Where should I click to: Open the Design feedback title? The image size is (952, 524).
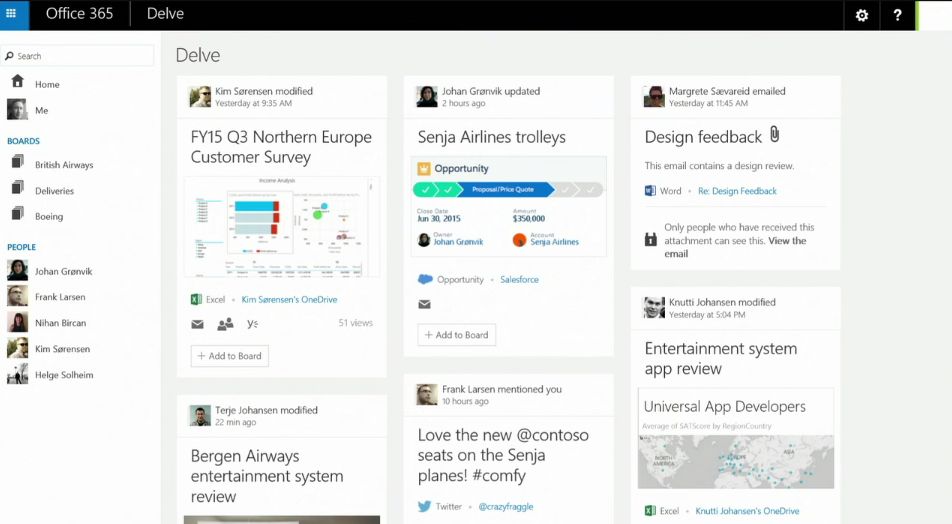tap(703, 137)
